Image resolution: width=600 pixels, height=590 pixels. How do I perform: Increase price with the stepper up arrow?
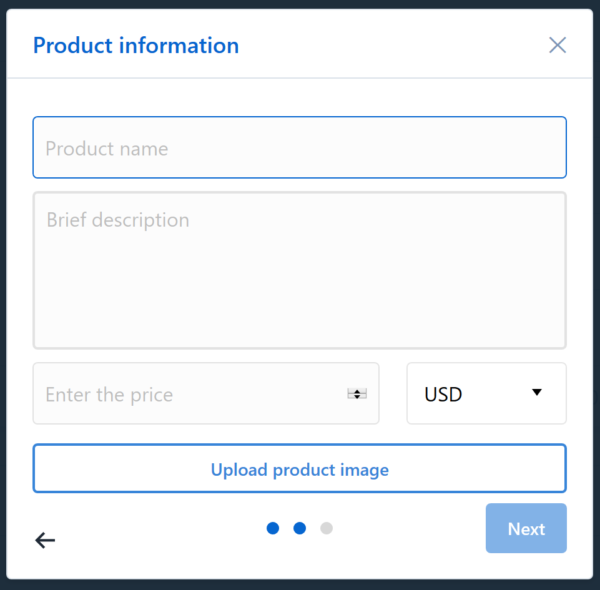[357, 391]
